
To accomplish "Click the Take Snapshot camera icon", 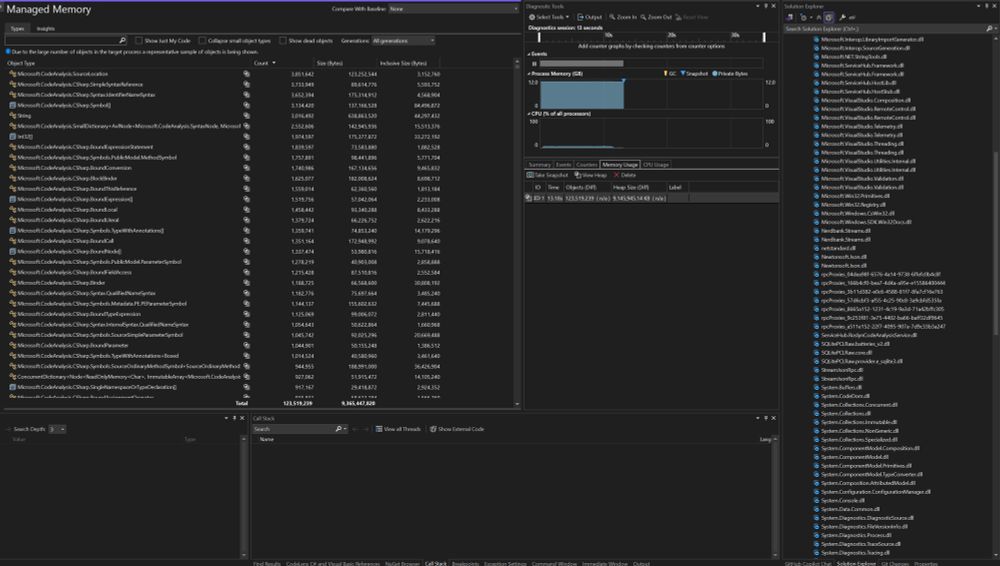I will tap(530, 175).
